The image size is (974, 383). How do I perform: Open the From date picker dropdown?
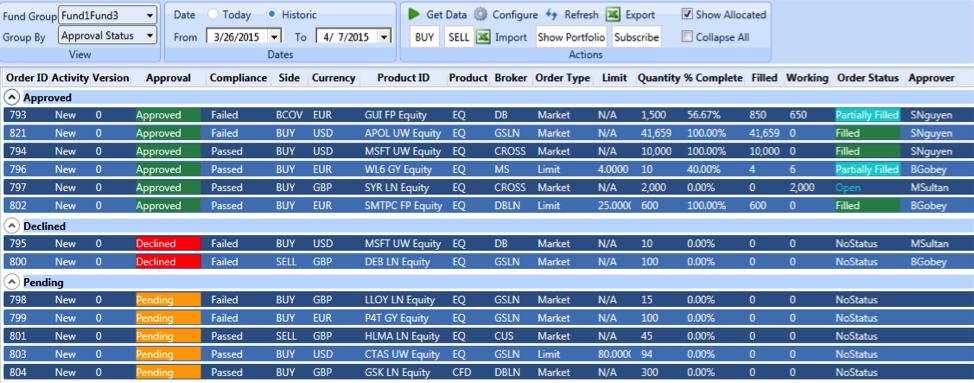point(275,37)
